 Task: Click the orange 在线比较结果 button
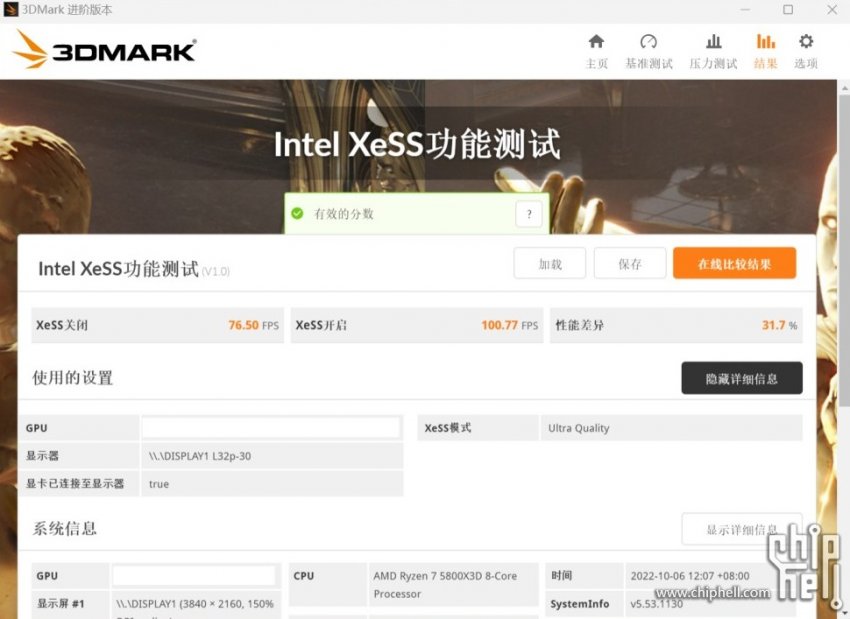(x=734, y=264)
